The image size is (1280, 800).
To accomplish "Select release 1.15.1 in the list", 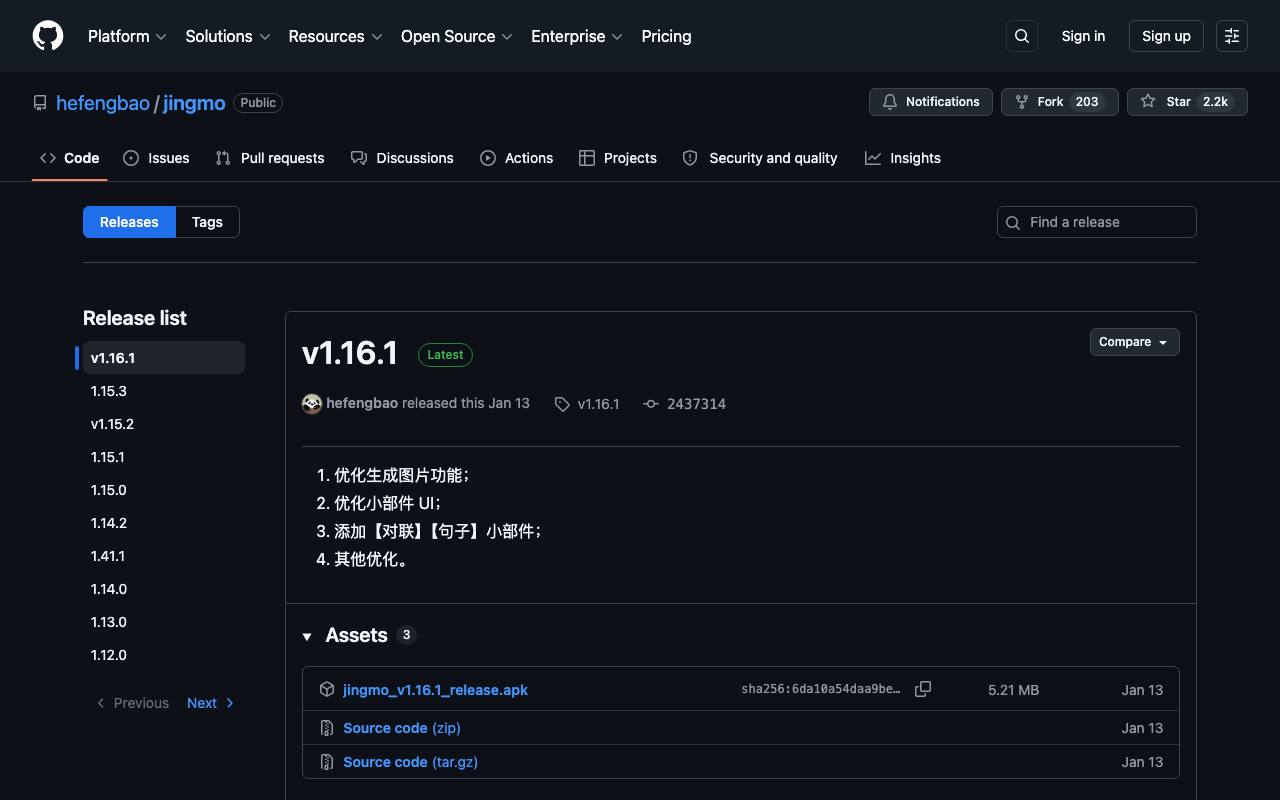I will click(x=164, y=457).
